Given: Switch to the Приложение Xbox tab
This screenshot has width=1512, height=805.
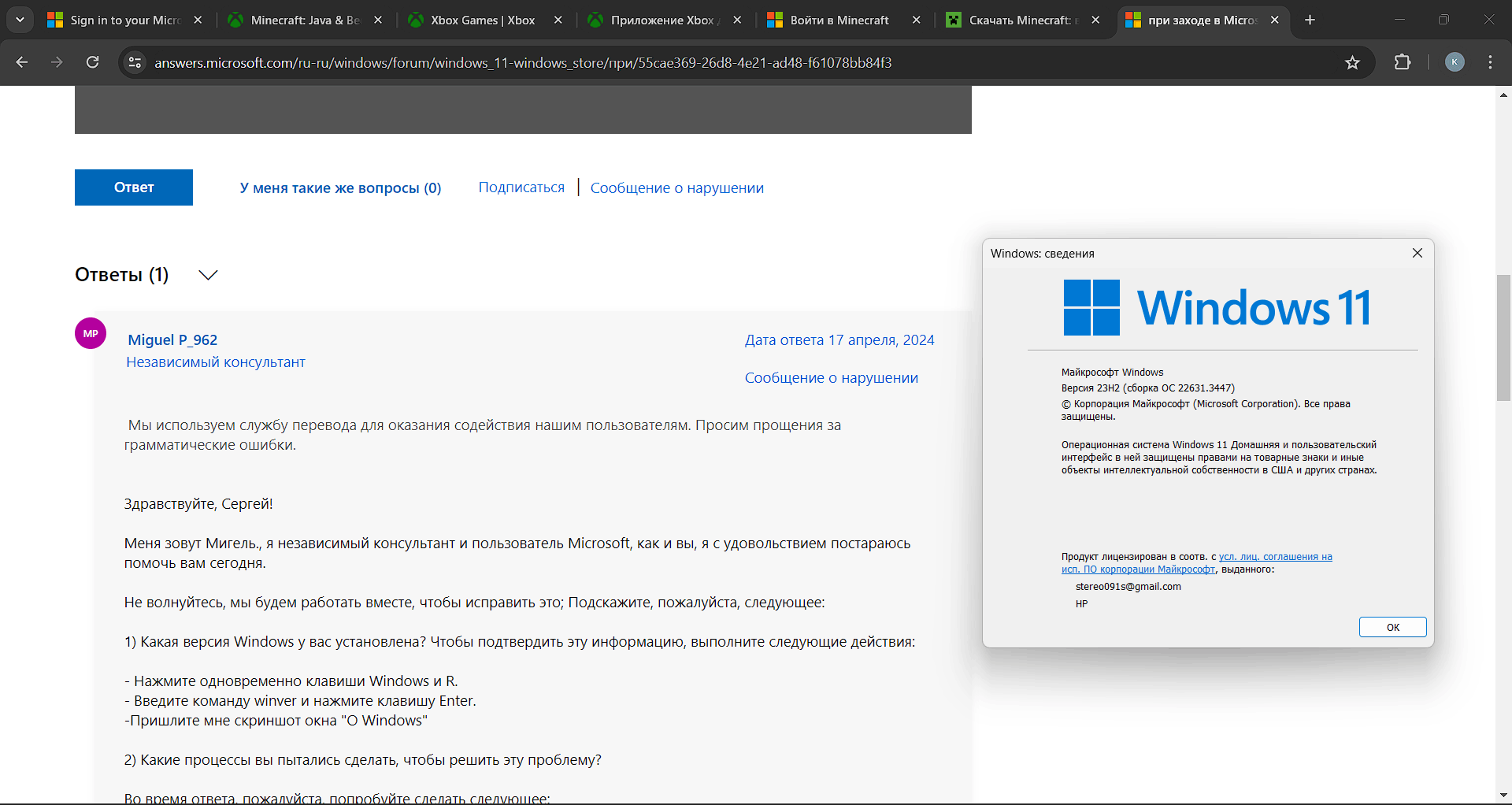Looking at the screenshot, I should [654, 20].
